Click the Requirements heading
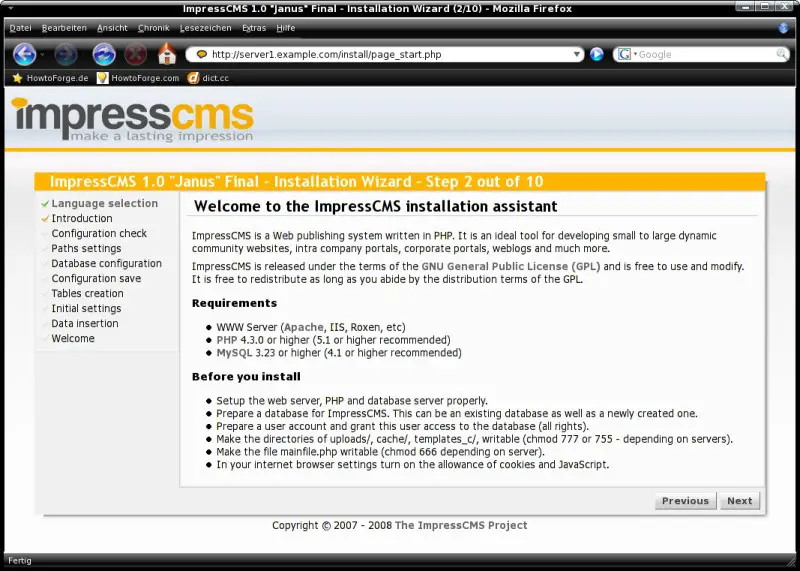 tap(234, 303)
